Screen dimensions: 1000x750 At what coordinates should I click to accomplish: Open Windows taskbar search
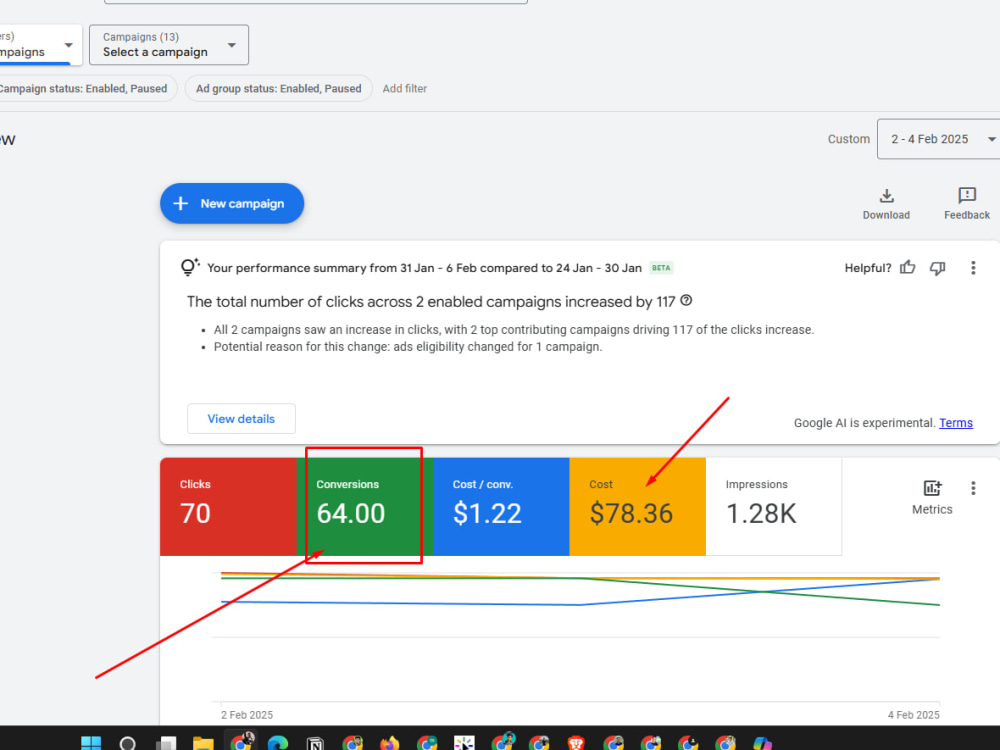point(128,743)
